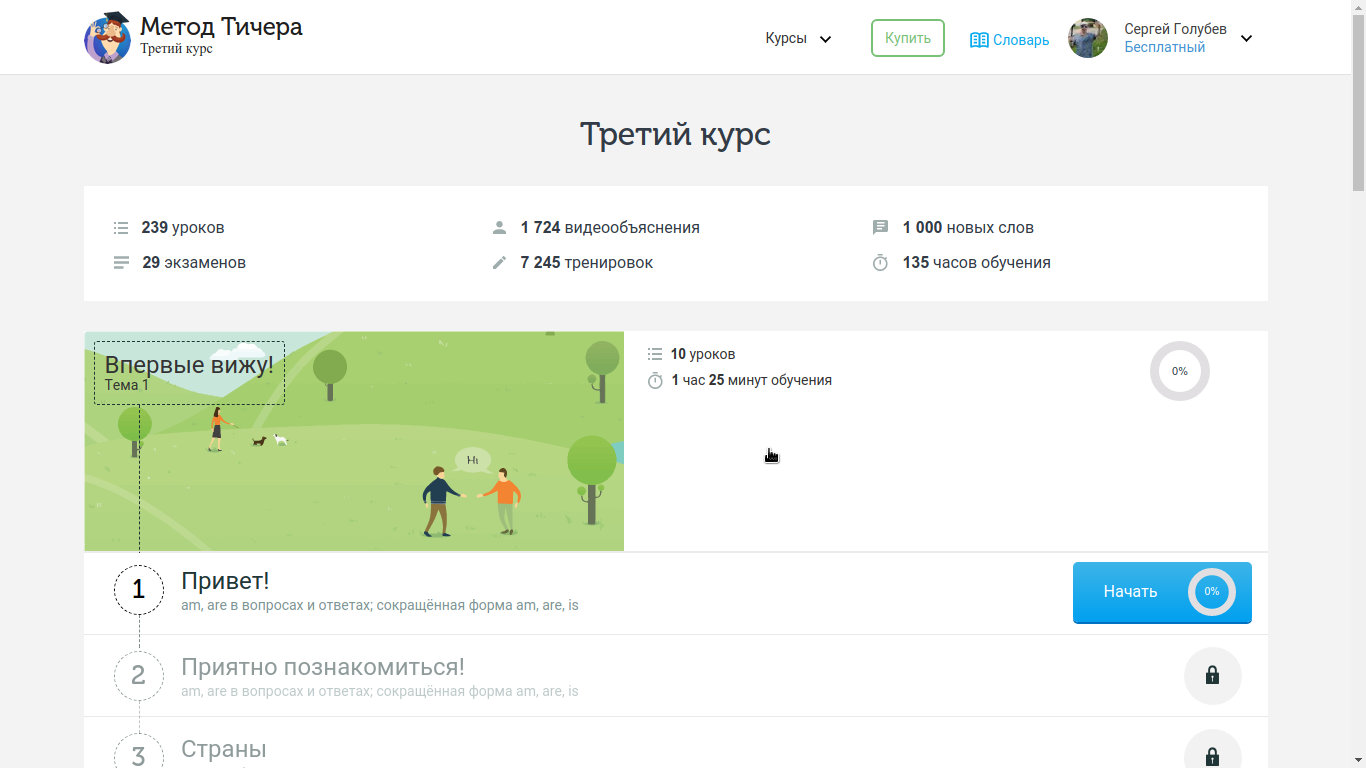Click the lessons list icon beside 239 уроков
Screen dimensions: 1366x768
pyautogui.click(x=121, y=228)
